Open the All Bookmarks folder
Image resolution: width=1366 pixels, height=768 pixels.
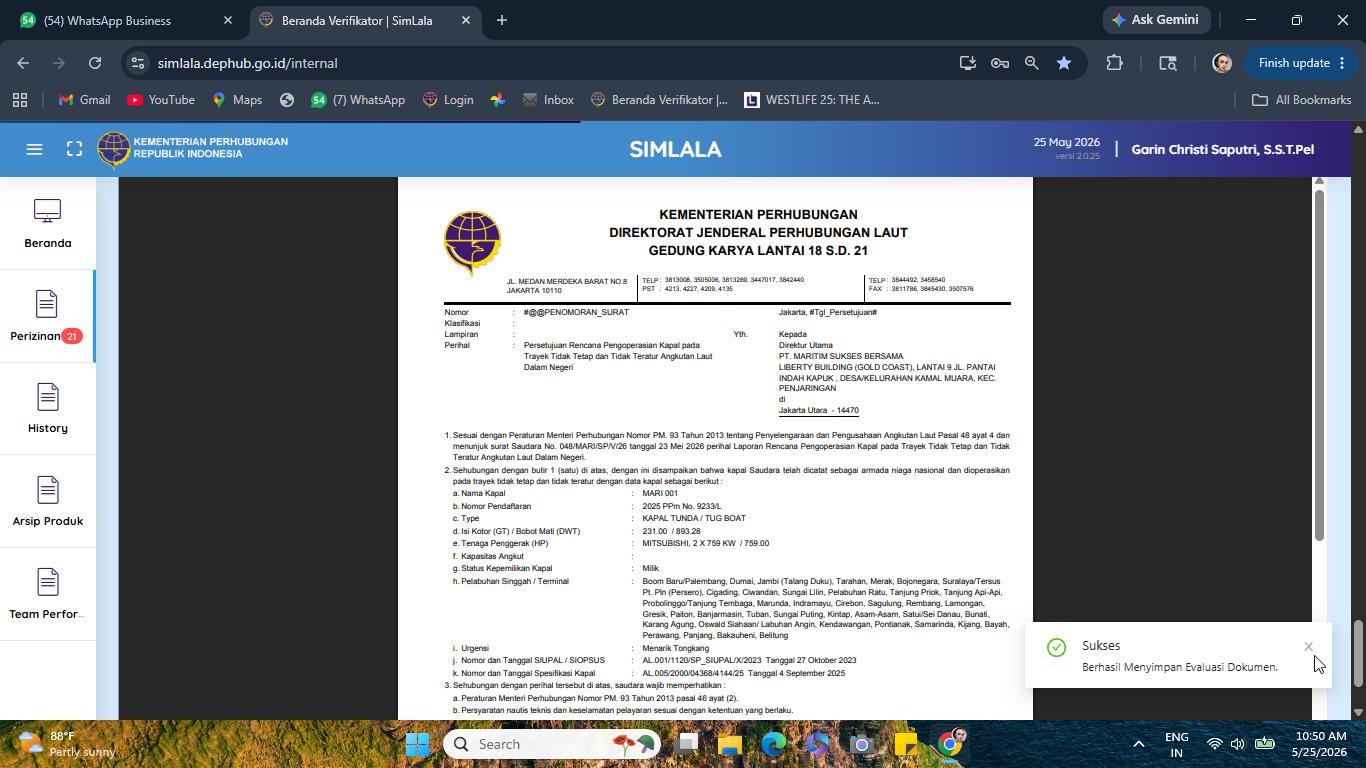point(1301,100)
